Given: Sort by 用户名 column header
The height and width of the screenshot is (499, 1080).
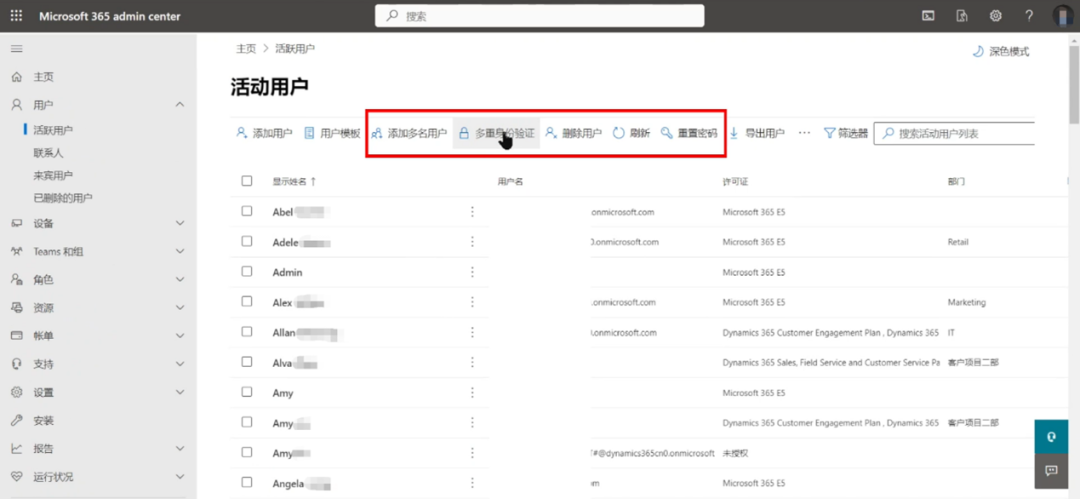Looking at the screenshot, I should pos(510,181).
